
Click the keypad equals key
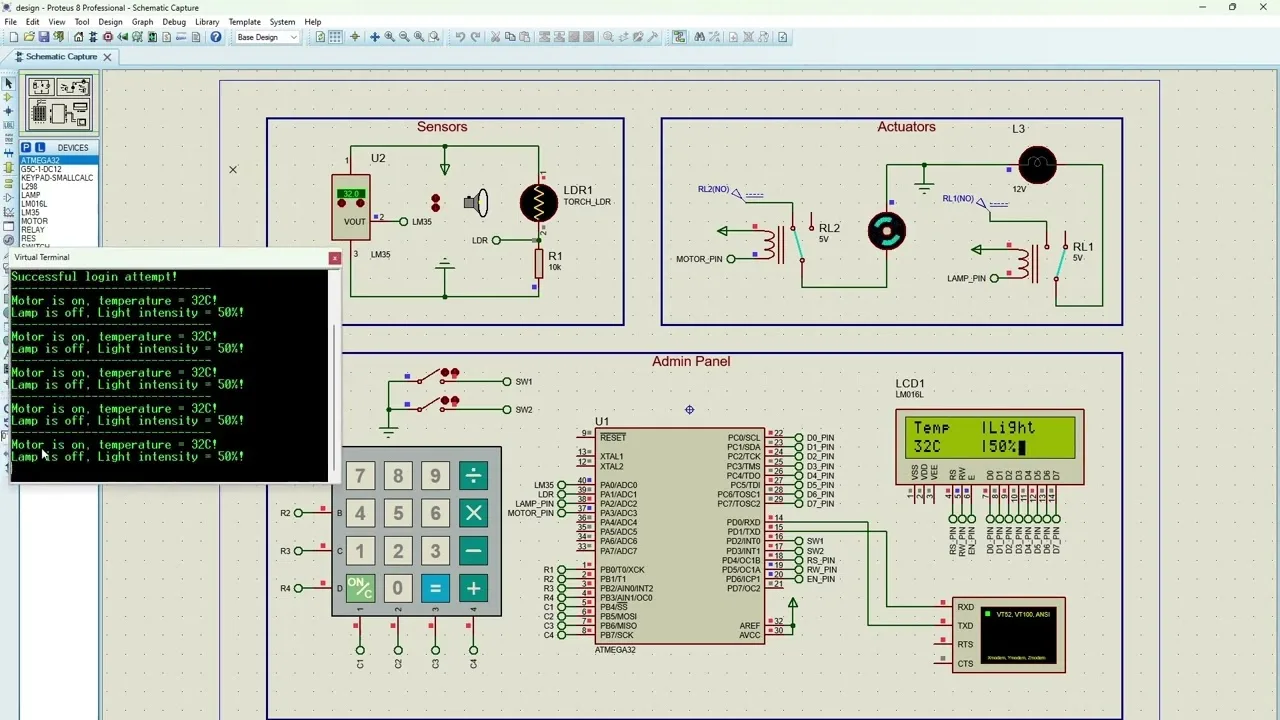pos(435,588)
